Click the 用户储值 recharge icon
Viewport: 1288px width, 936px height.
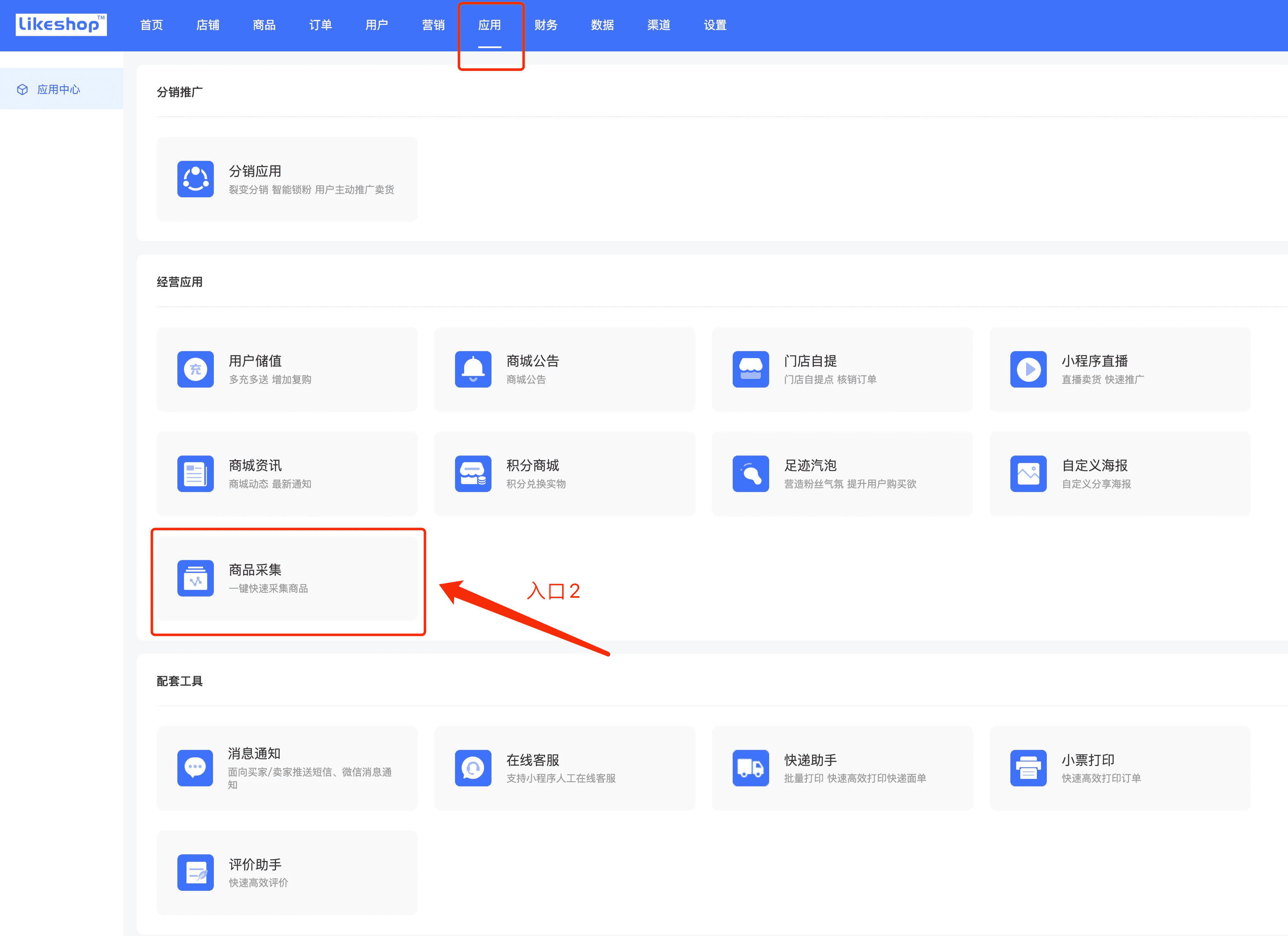click(195, 369)
